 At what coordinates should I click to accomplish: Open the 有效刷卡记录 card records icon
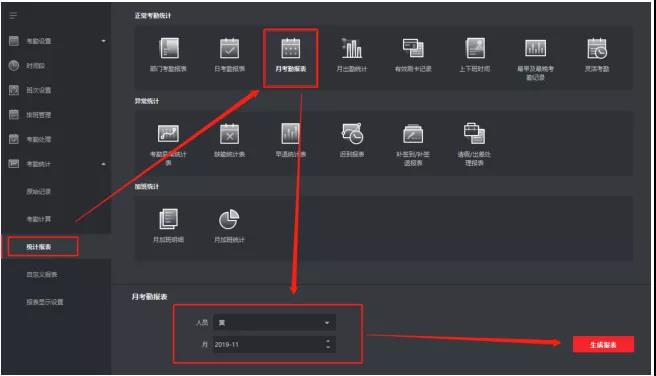pyautogui.click(x=413, y=49)
